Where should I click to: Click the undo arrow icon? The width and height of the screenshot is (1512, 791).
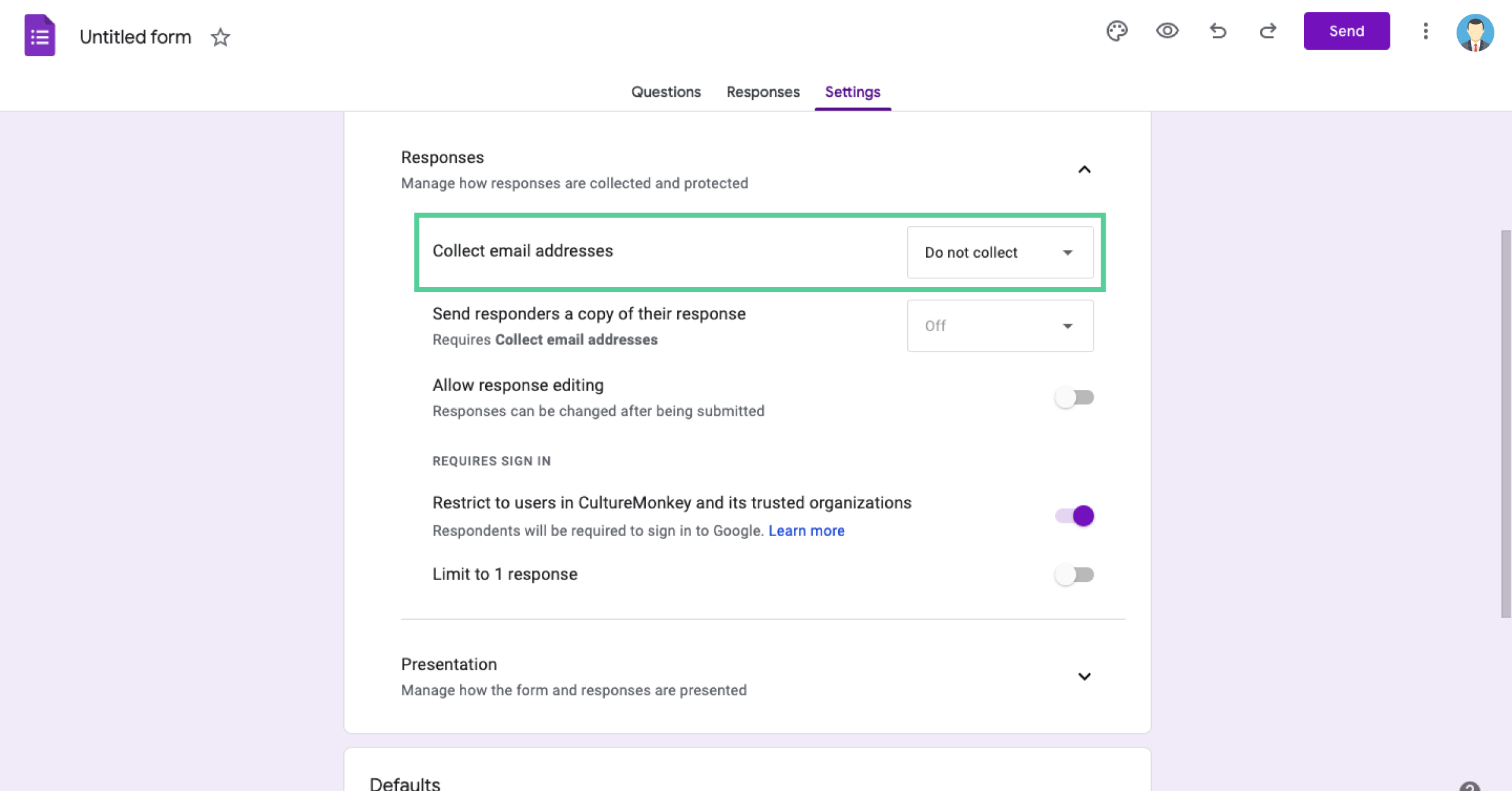tap(1218, 31)
